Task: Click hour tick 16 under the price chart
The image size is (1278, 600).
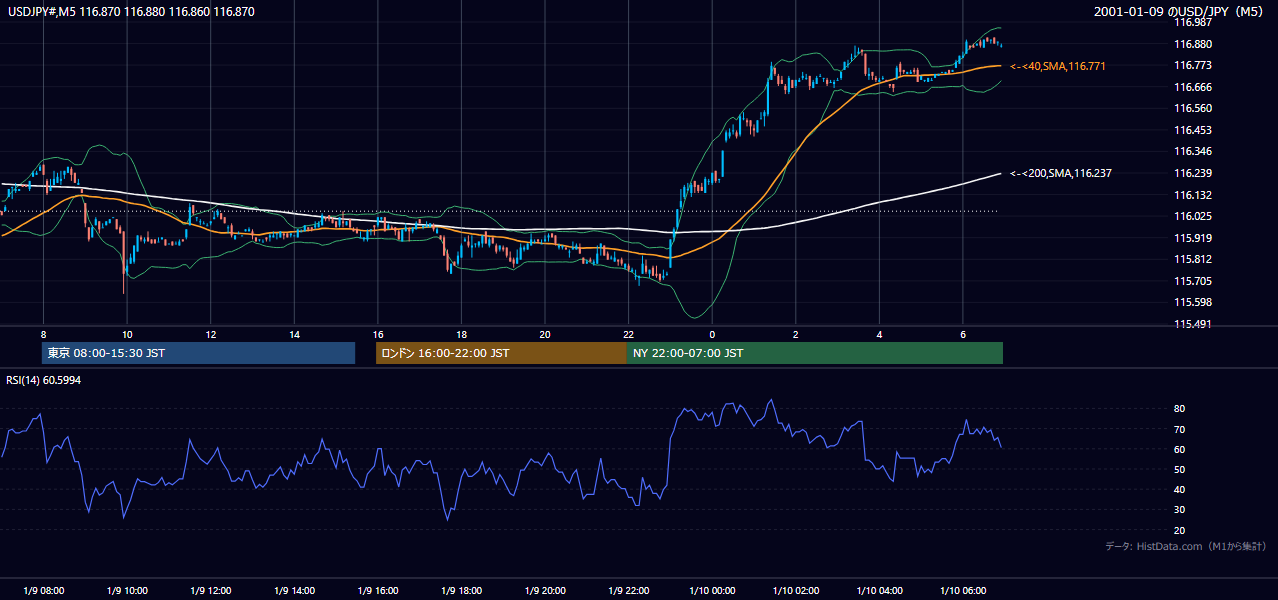Action: point(378,334)
